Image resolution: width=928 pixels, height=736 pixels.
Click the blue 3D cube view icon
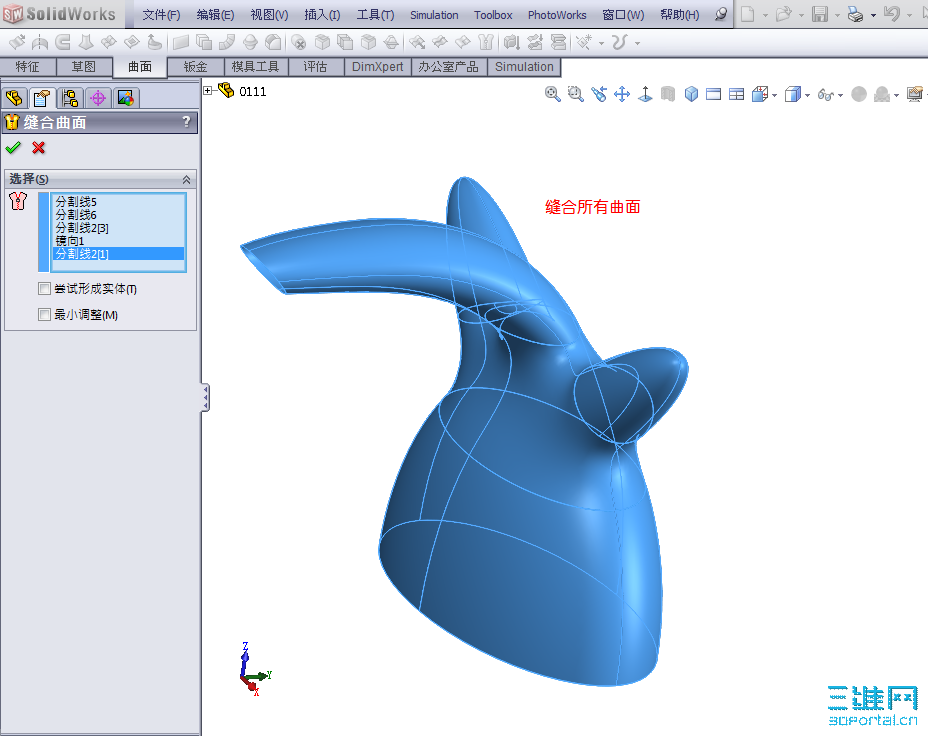click(x=691, y=94)
